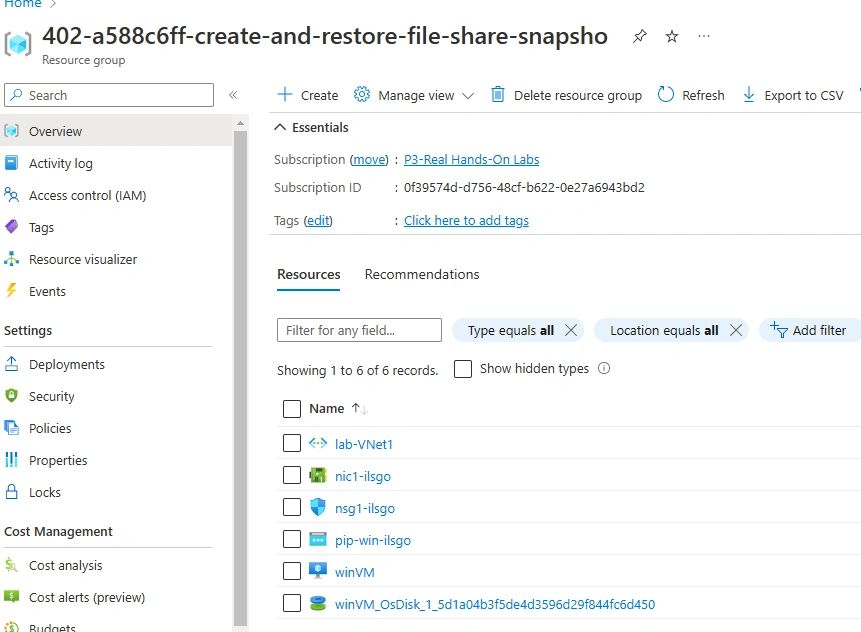The image size is (861, 632).
Task: Click the Export to CSV download icon
Action: point(749,95)
